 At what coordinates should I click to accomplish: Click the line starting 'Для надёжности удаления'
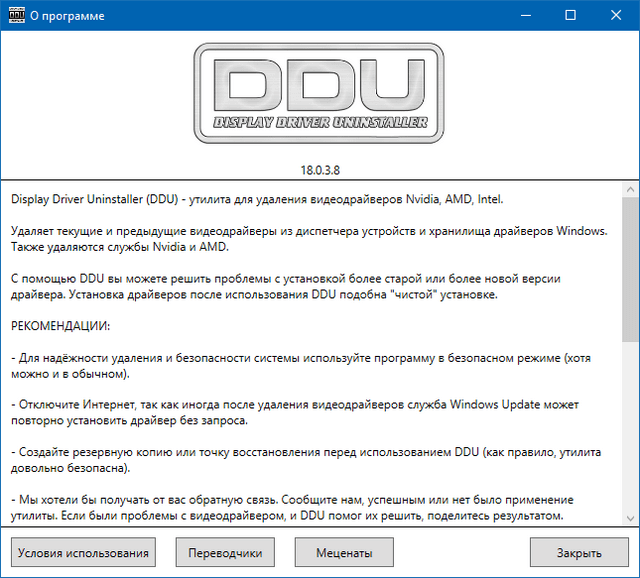[301, 358]
